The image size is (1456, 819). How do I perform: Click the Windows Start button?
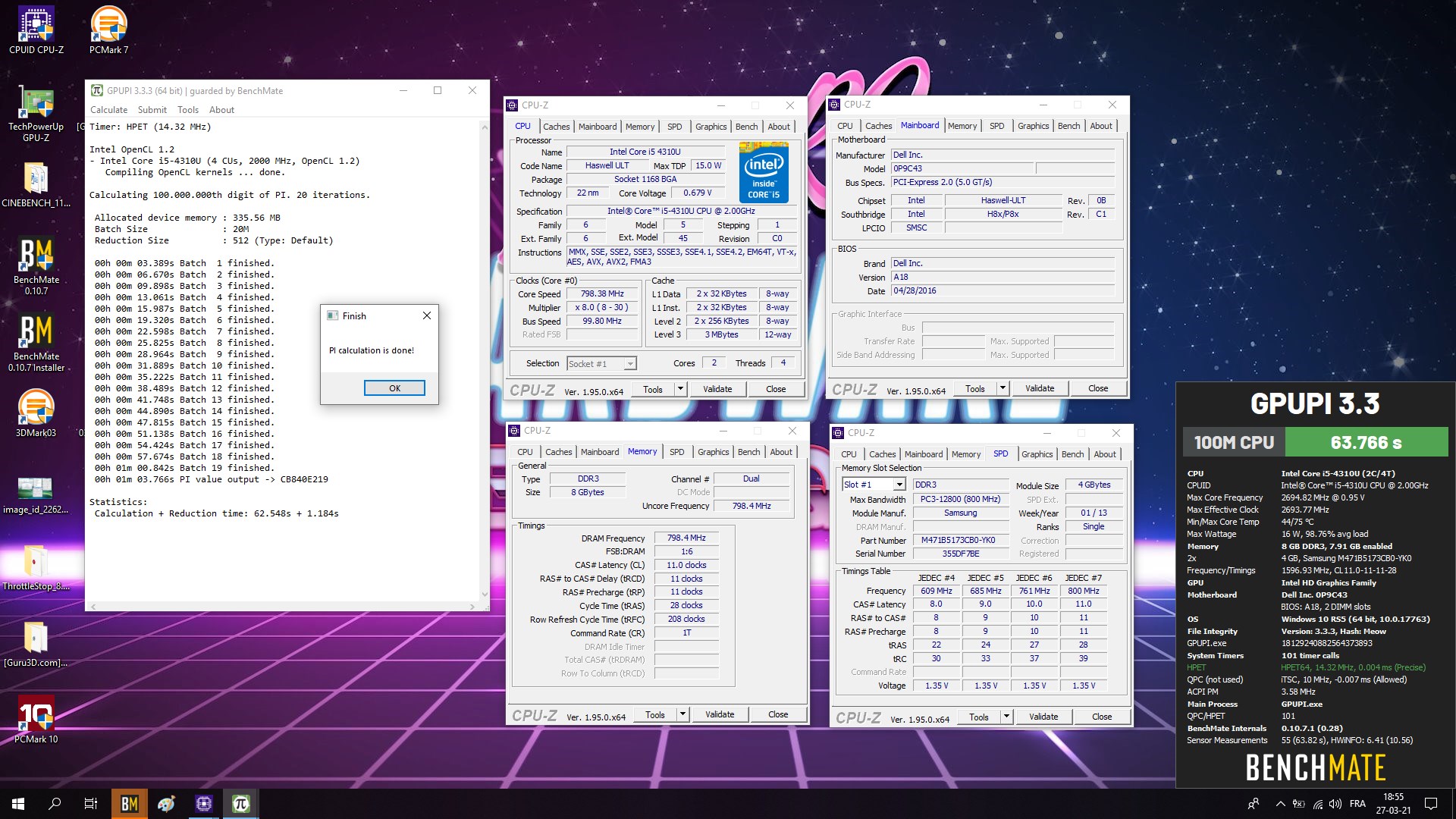(x=18, y=804)
